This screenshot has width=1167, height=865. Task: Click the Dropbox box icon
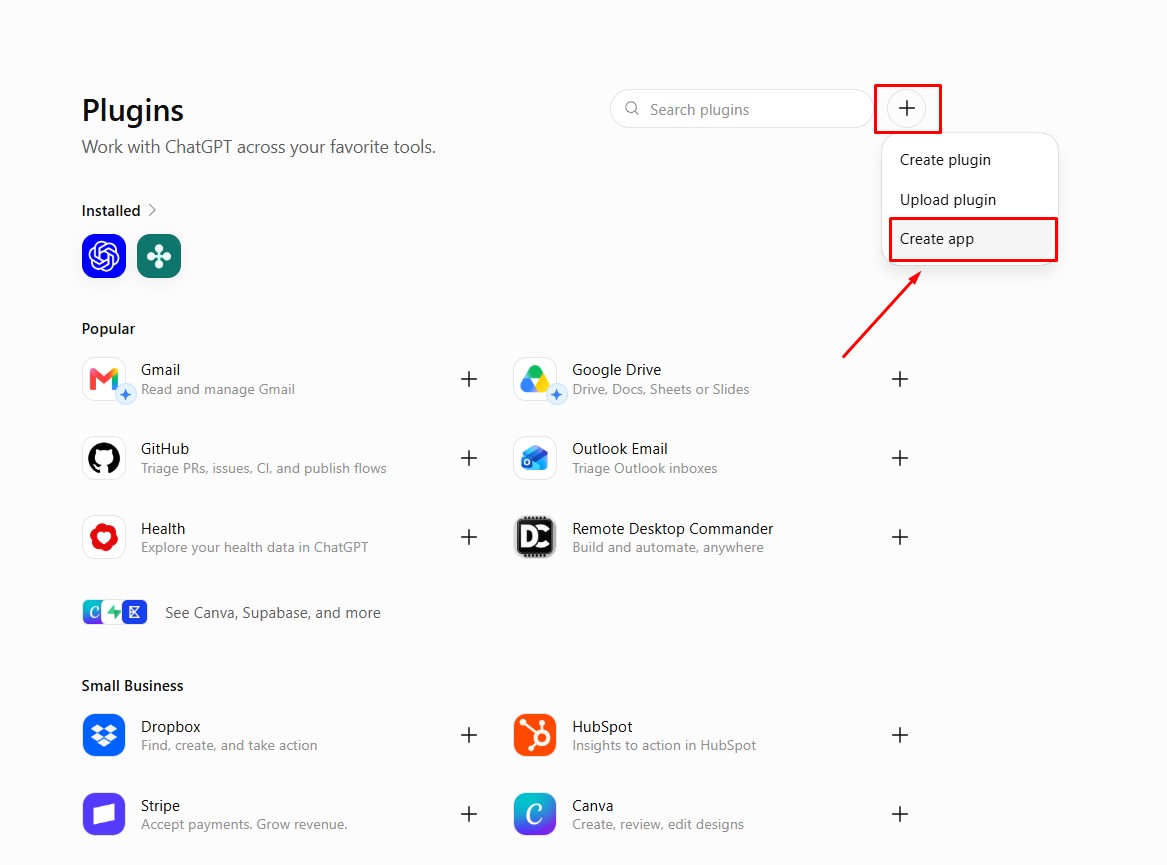point(104,735)
